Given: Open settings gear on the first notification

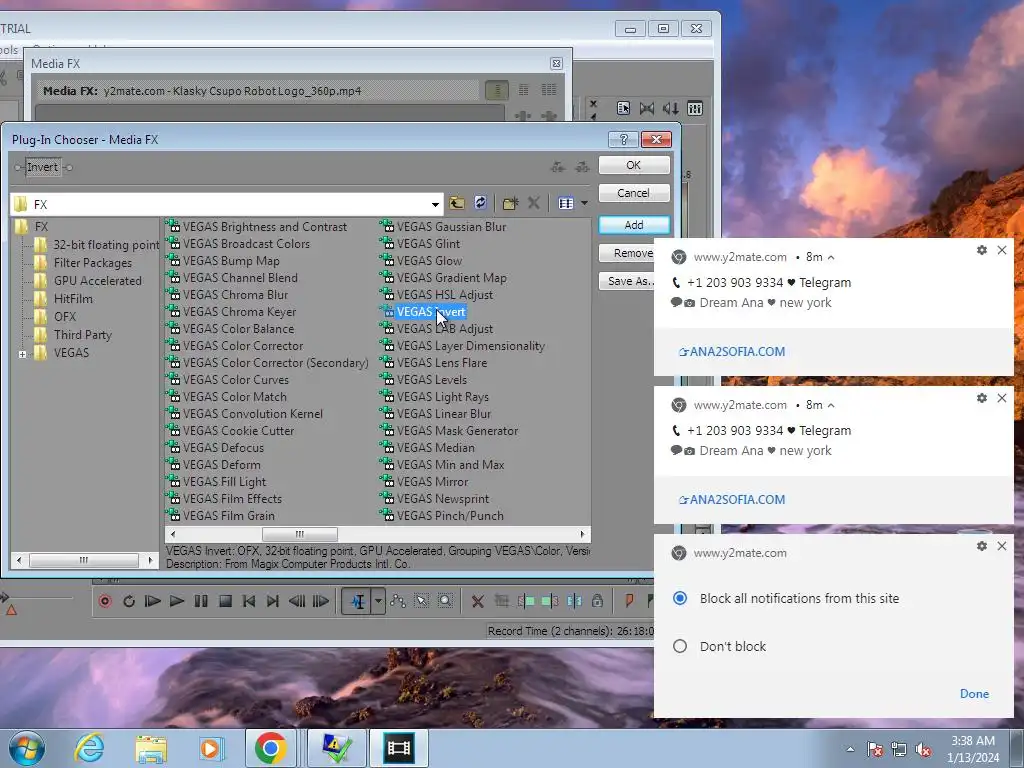Looking at the screenshot, I should pos(982,250).
